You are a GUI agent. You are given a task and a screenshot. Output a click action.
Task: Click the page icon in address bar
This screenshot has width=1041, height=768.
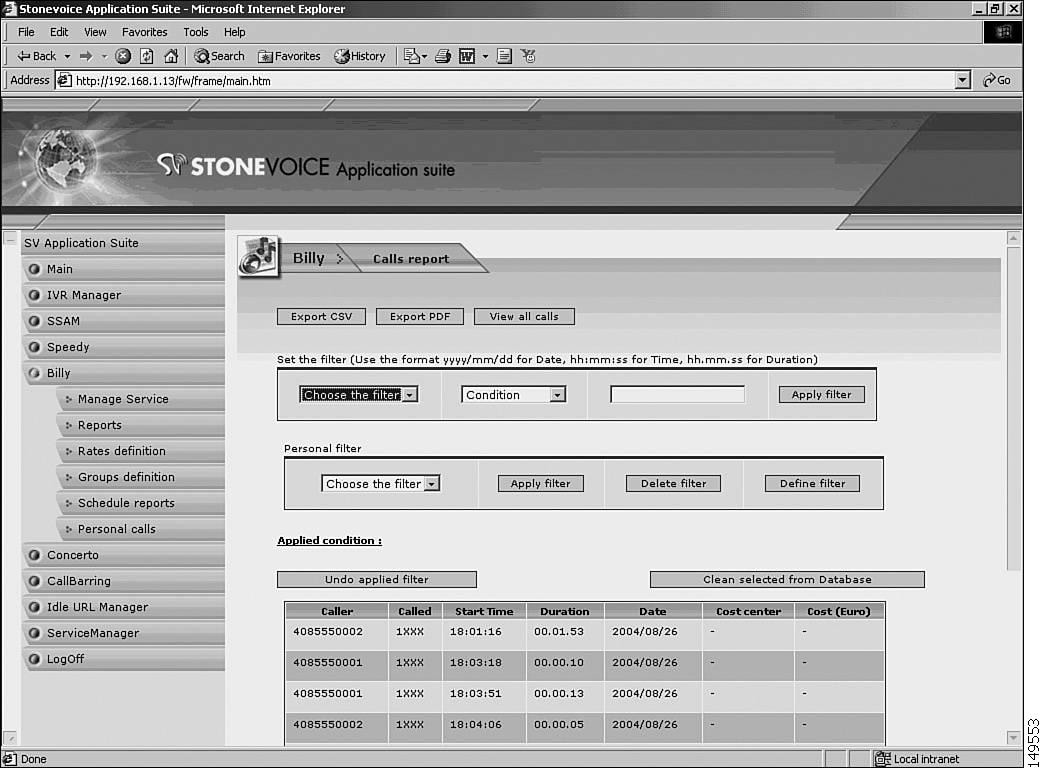point(64,80)
